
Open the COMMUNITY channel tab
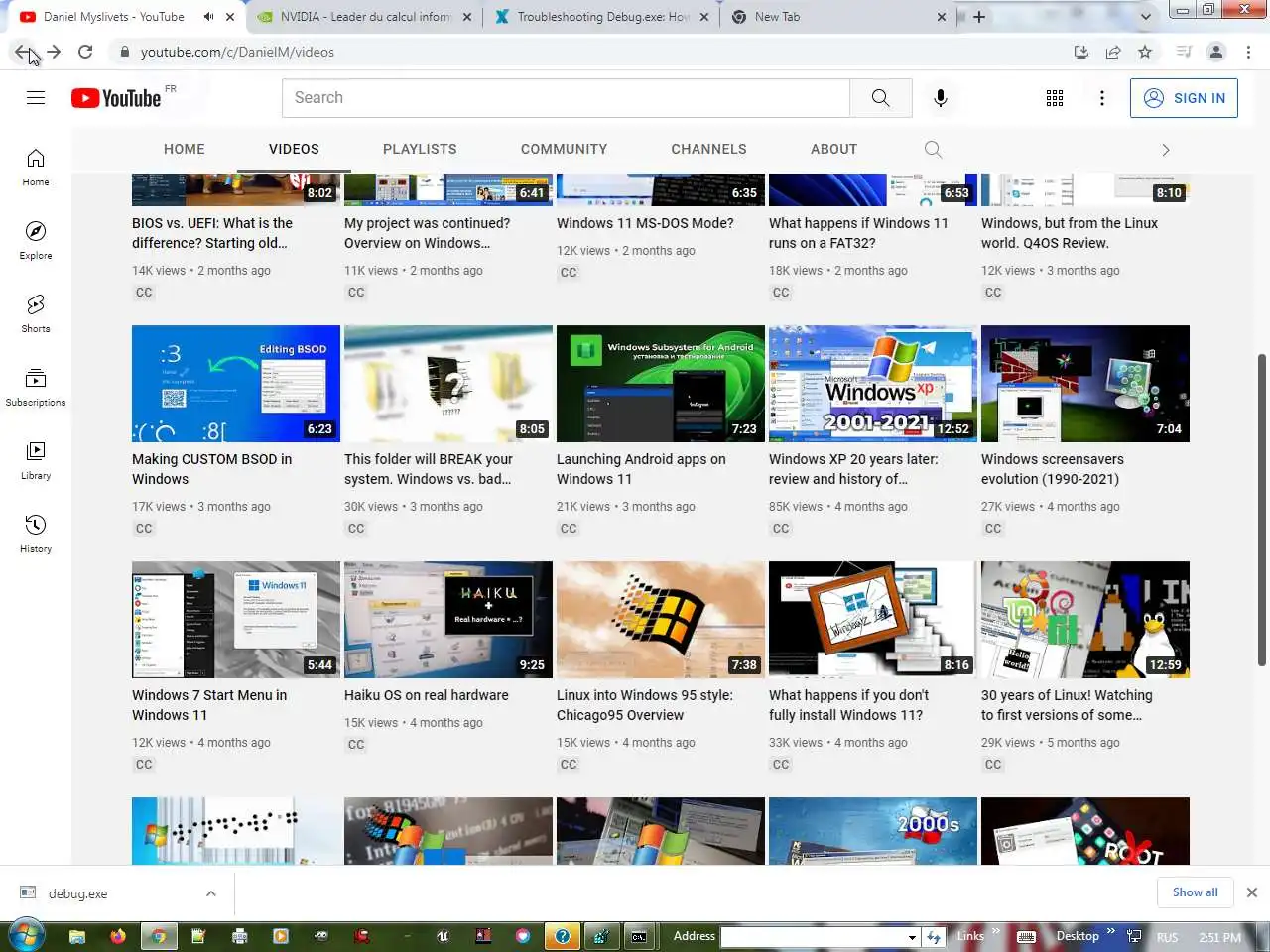pos(564,149)
